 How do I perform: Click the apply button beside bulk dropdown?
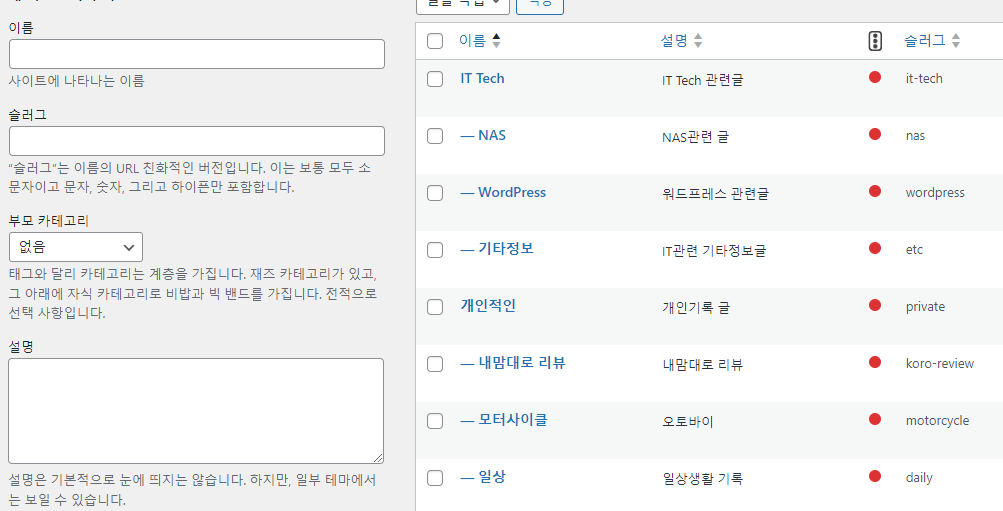540,6
